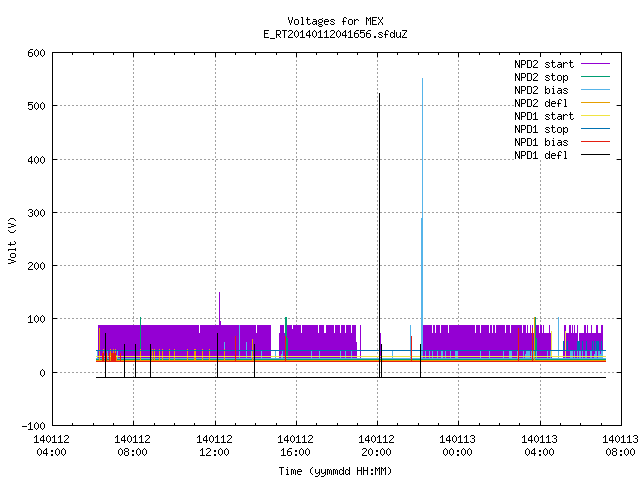Image resolution: width=640 pixels, height=480 pixels.
Task: Click the y-axis tick value 200
Action: [36, 266]
